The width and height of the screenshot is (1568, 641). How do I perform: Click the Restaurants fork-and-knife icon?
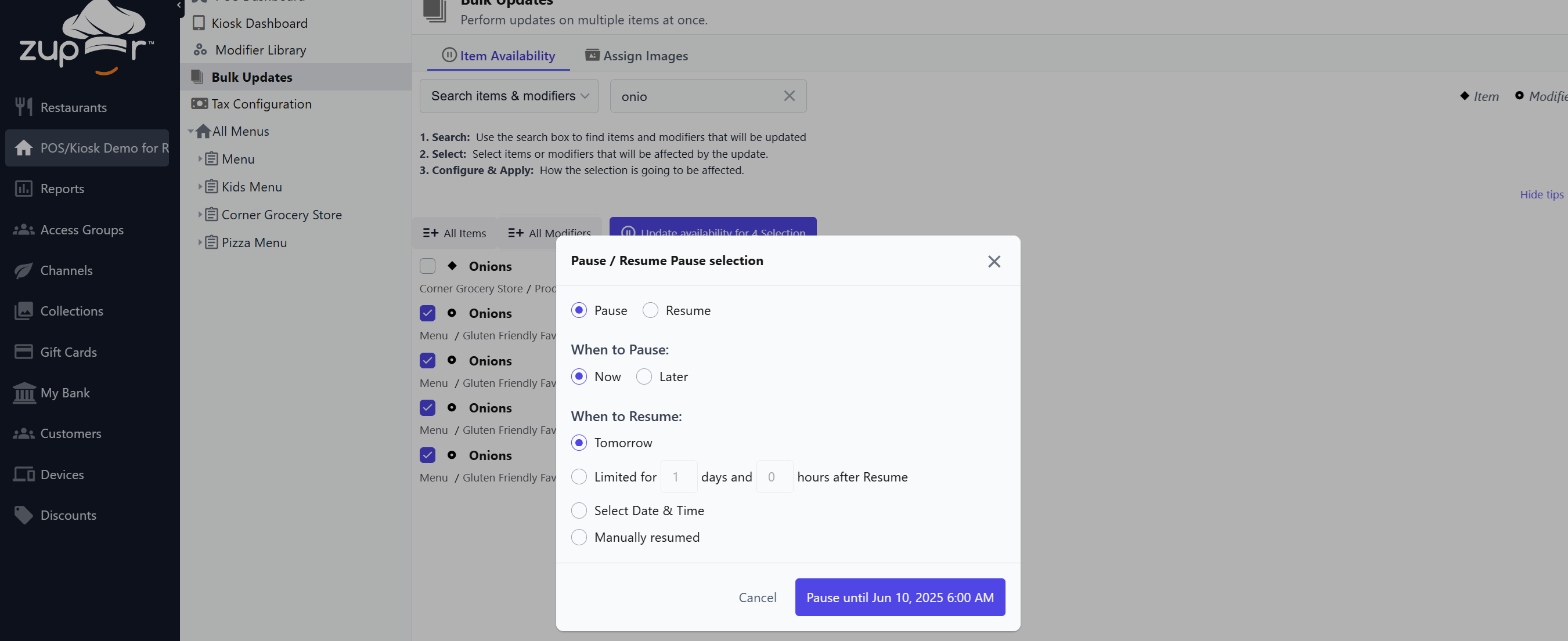[x=23, y=107]
